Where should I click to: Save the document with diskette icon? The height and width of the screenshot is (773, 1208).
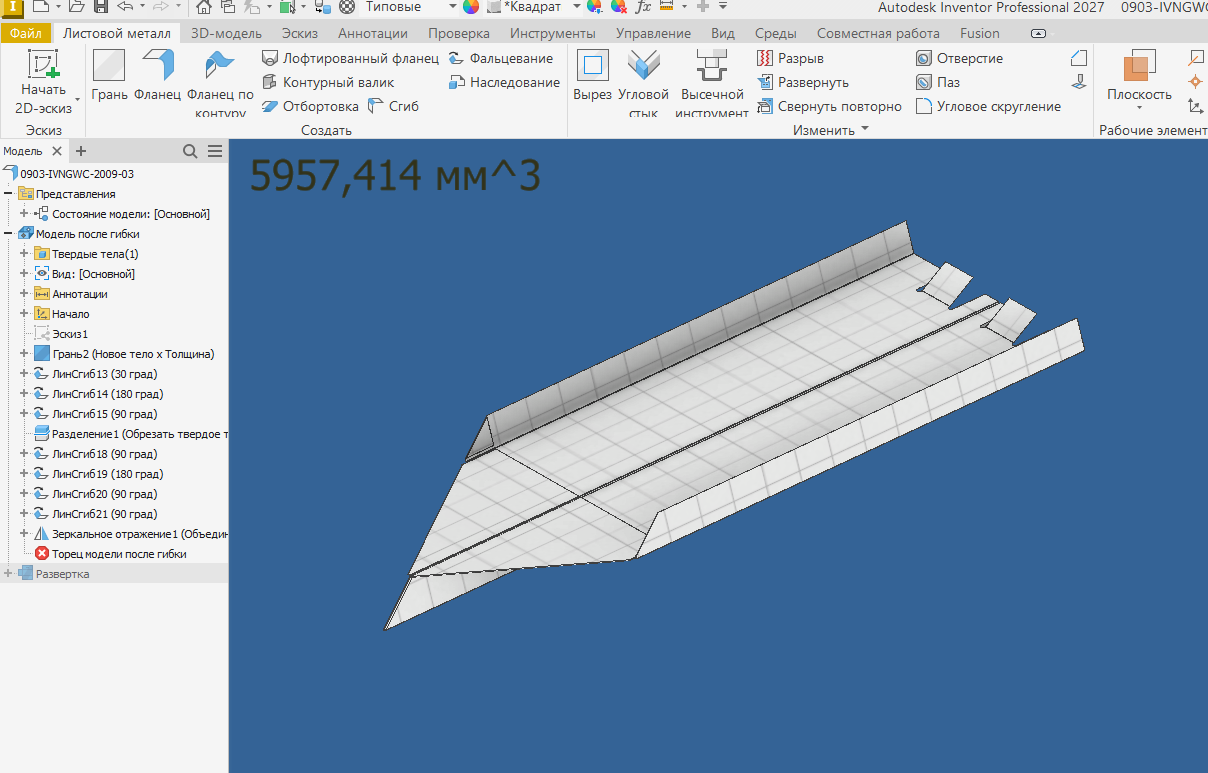tap(99, 6)
